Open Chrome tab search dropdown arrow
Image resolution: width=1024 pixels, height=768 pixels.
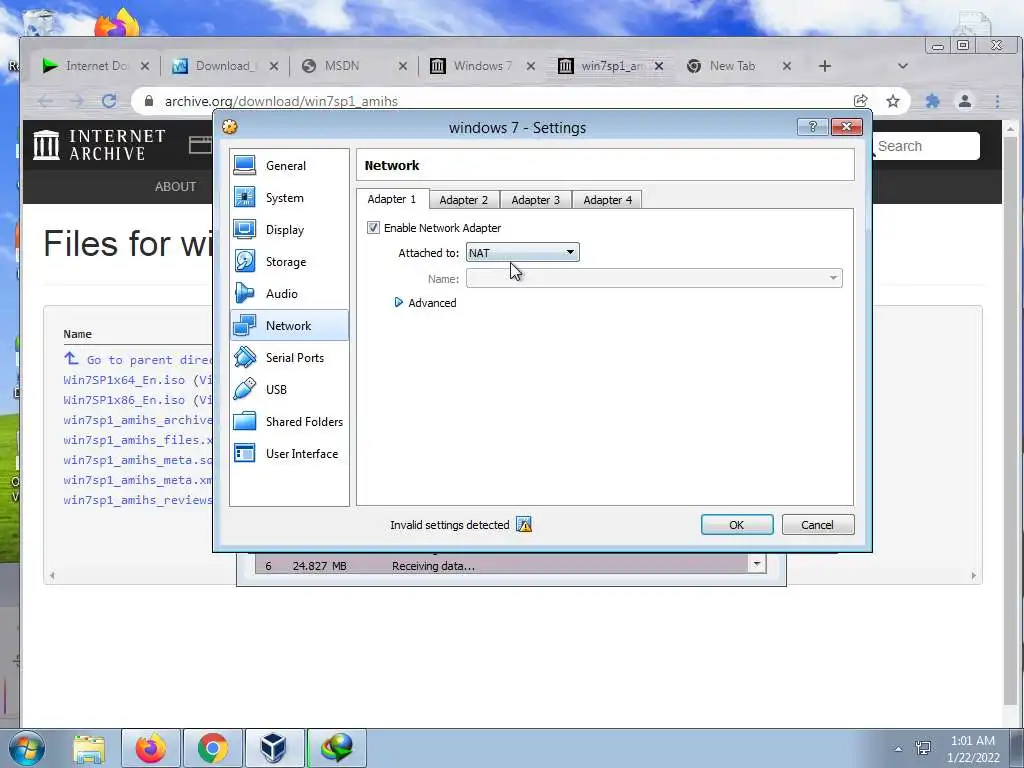click(x=903, y=66)
